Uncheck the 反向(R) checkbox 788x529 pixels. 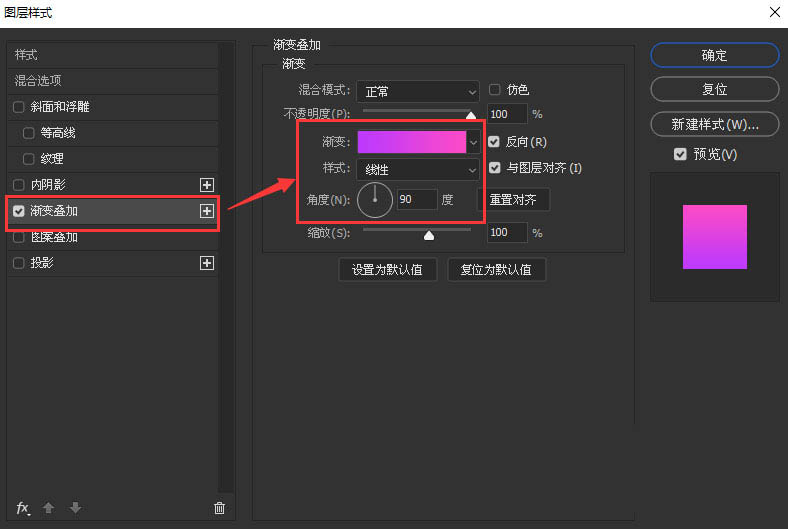pos(494,142)
